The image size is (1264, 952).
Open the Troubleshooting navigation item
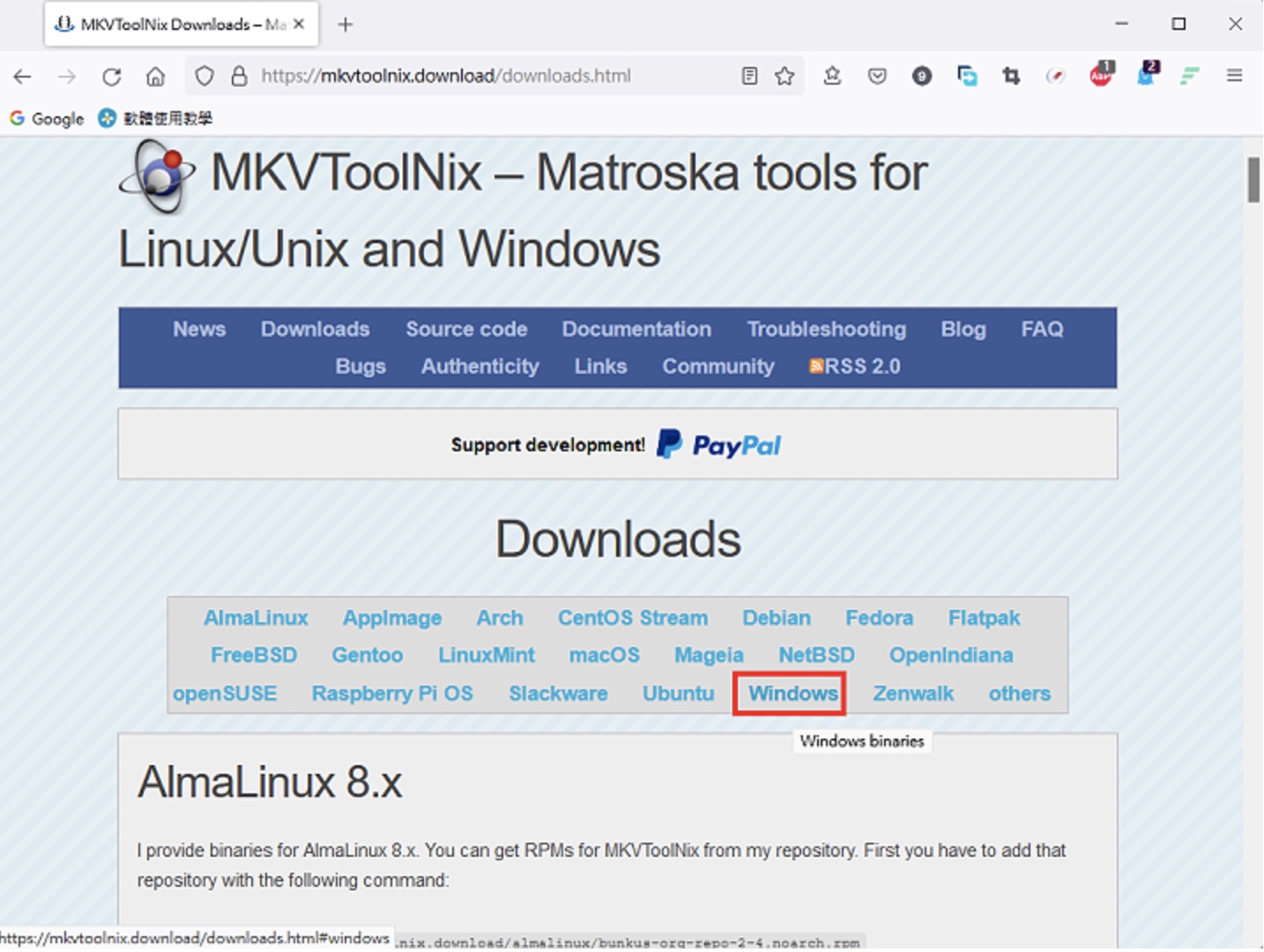point(827,330)
